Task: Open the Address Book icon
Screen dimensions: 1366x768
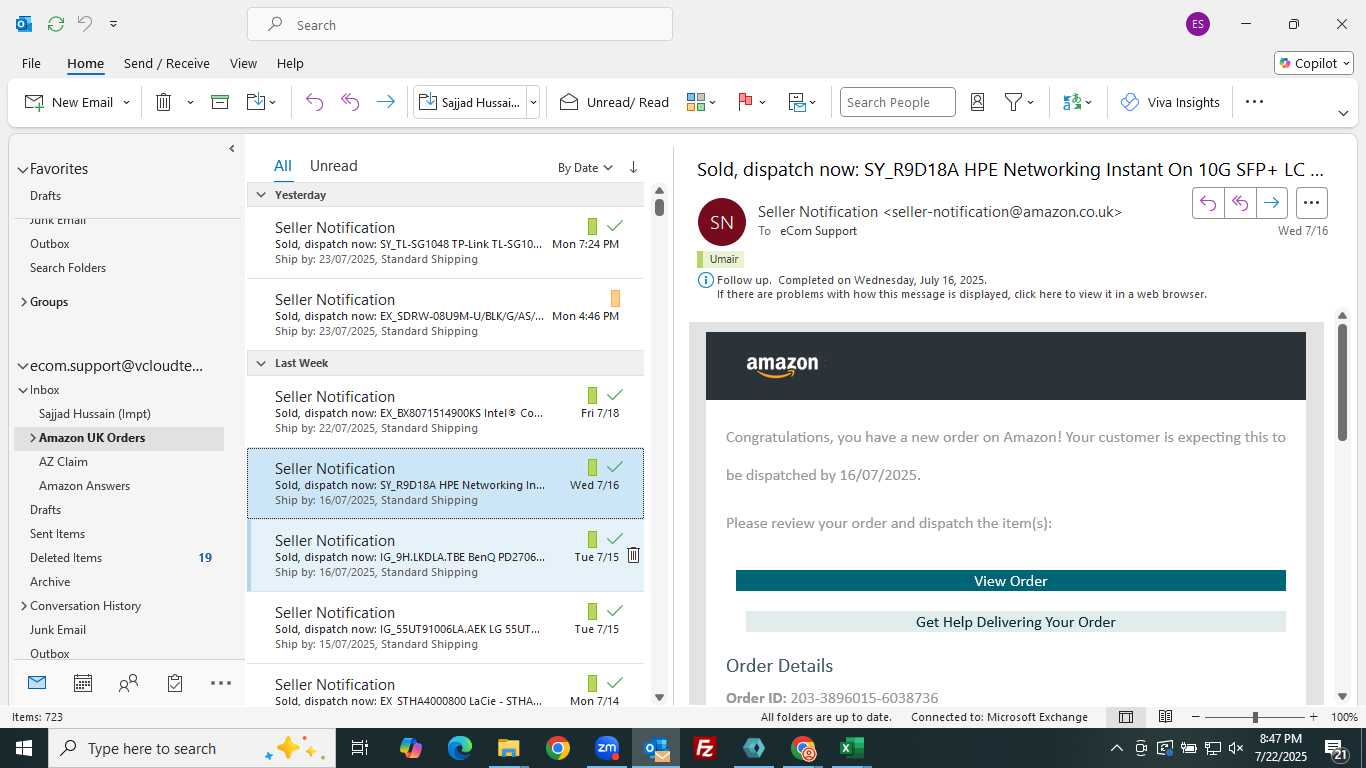Action: point(978,102)
